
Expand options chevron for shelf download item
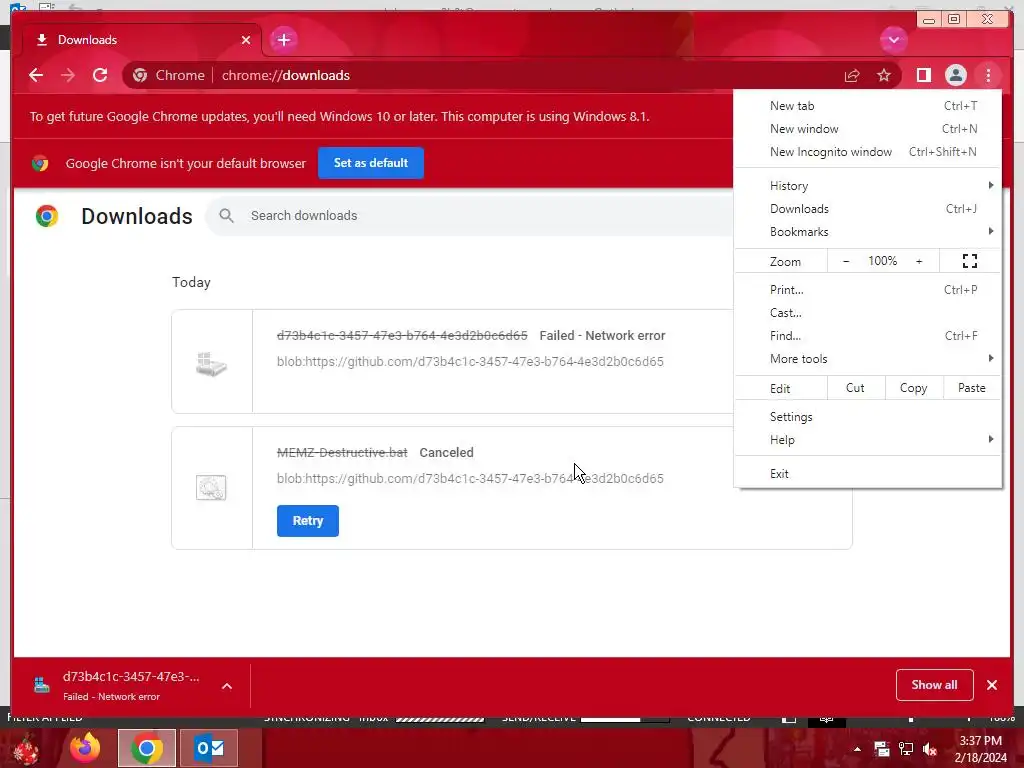tap(227, 686)
